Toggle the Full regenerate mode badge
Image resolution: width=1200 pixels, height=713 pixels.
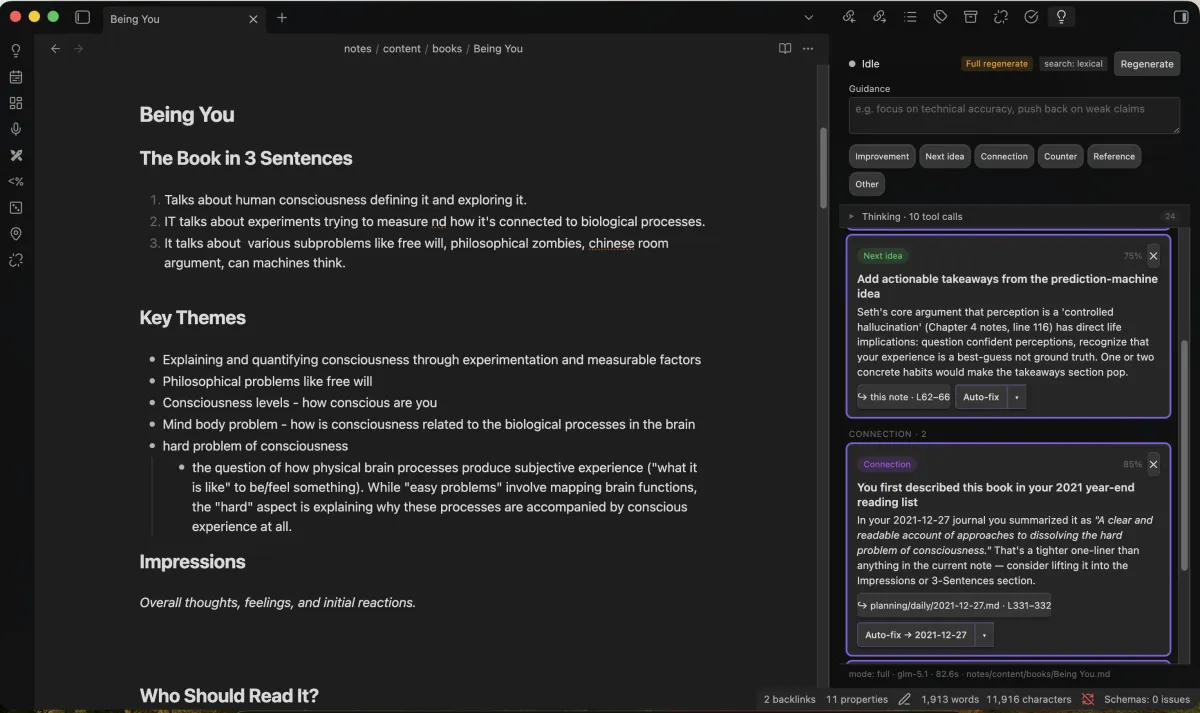click(996, 64)
